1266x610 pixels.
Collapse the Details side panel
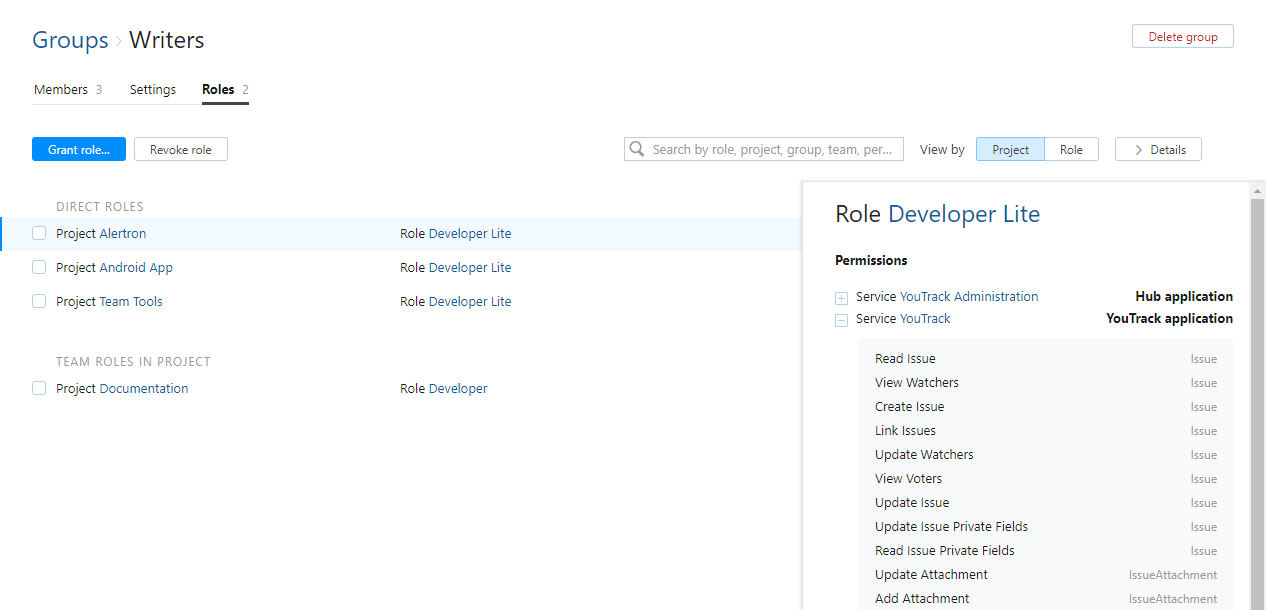[x=1158, y=149]
